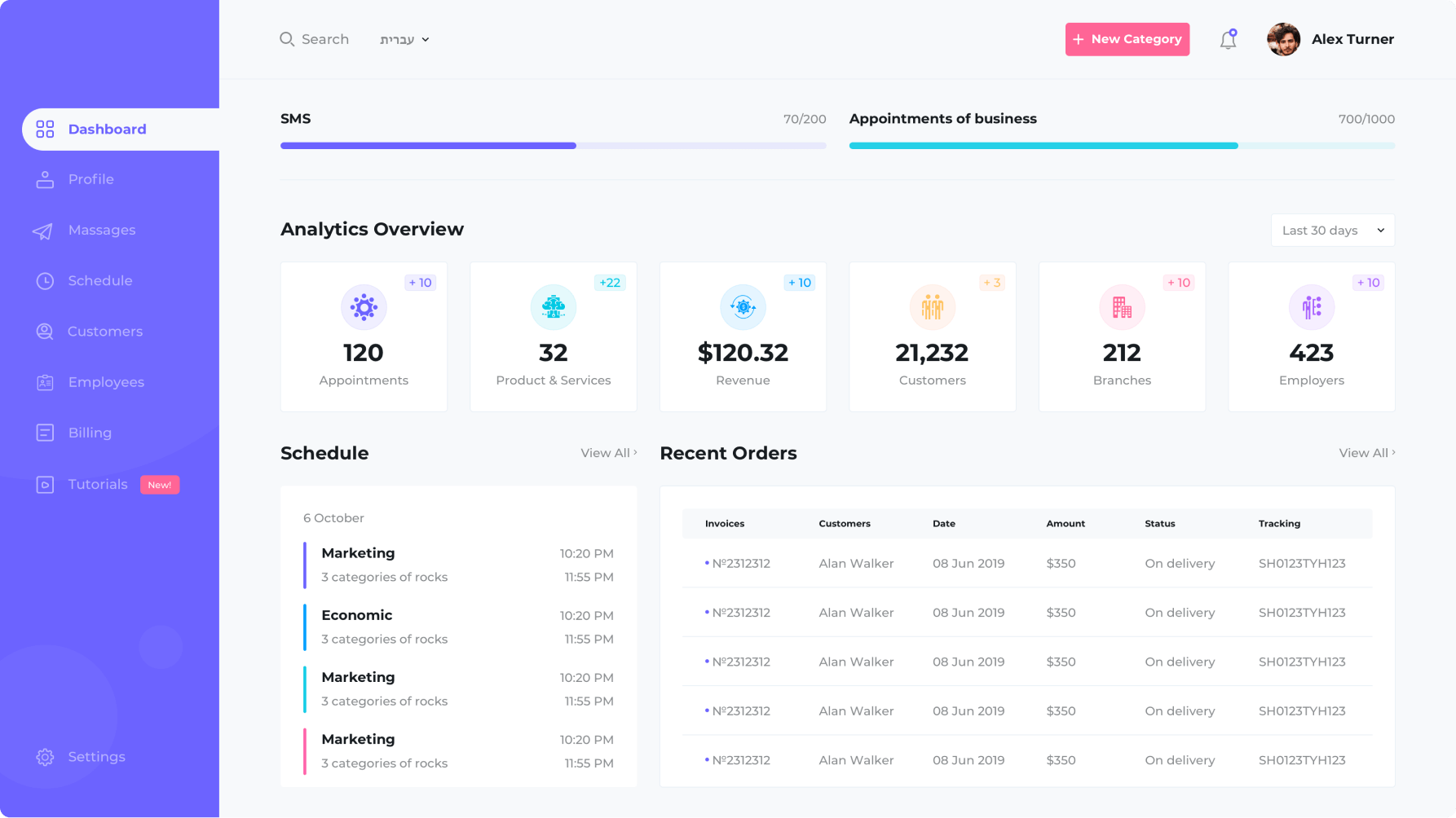
Task: Open the Hebrew language dropdown
Action: pyautogui.click(x=404, y=39)
